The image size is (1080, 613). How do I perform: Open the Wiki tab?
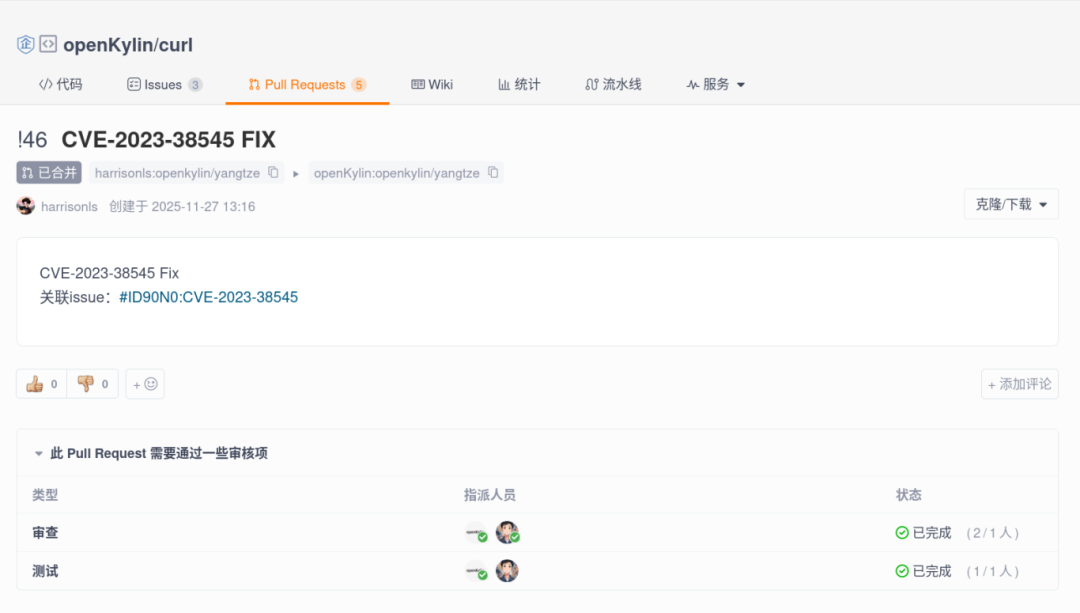pyautogui.click(x=432, y=84)
